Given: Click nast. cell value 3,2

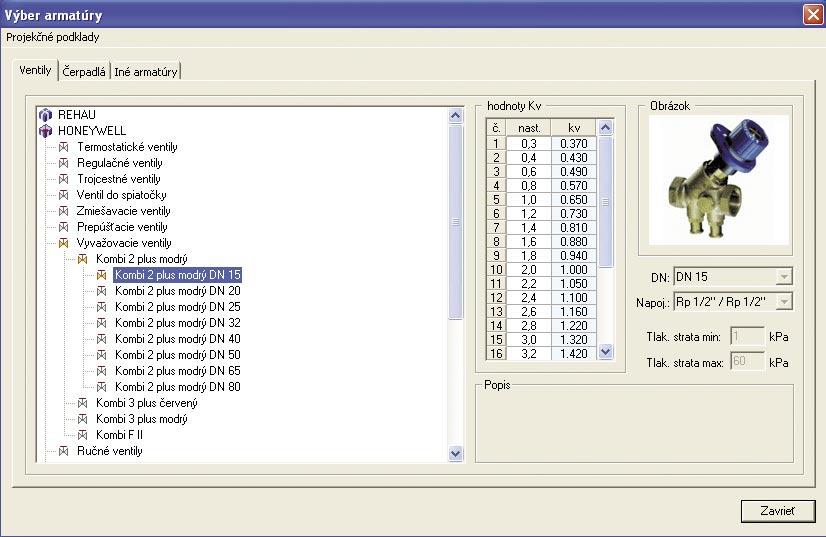Looking at the screenshot, I should [x=529, y=354].
